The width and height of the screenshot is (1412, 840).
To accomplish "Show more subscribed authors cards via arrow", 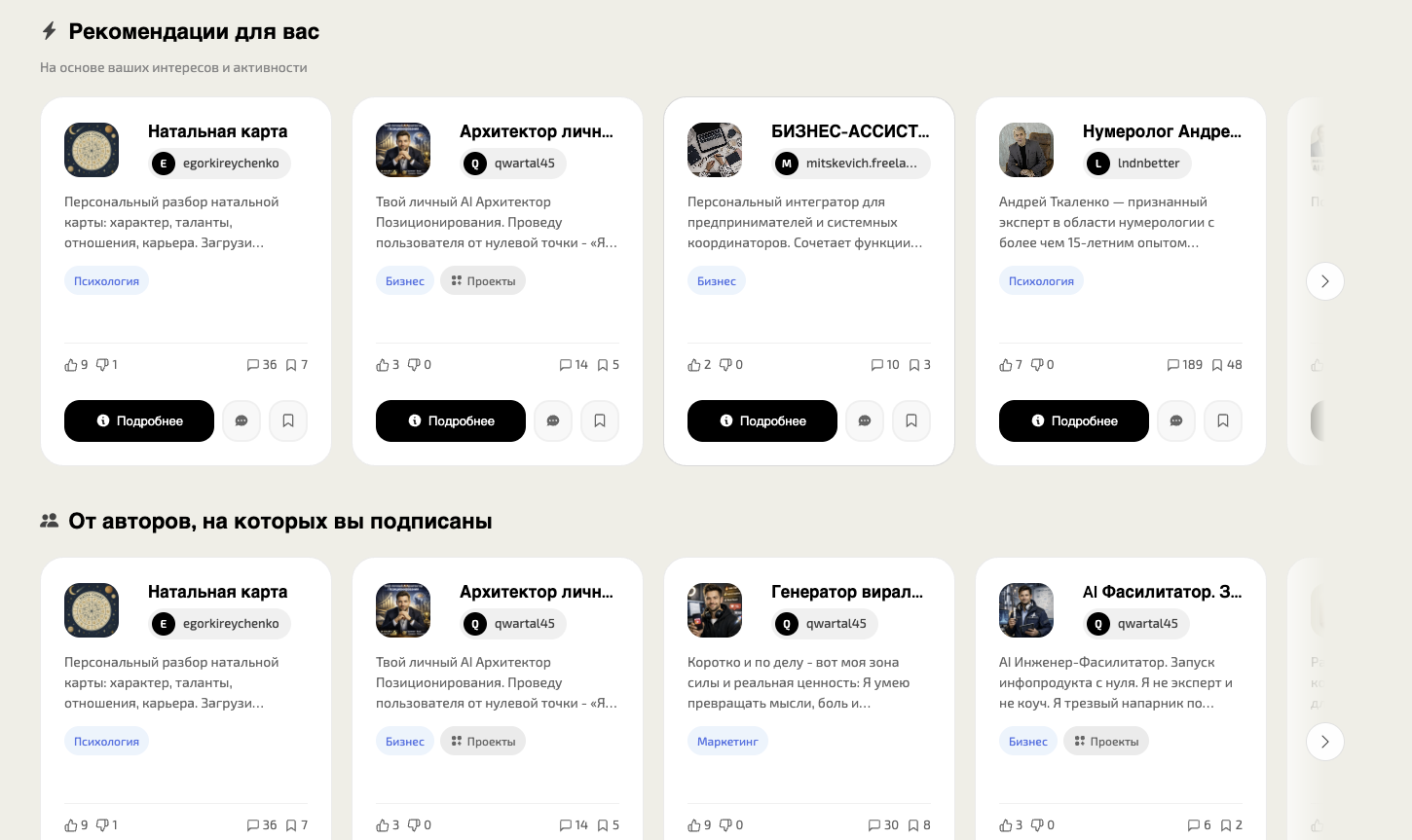I will [x=1324, y=742].
